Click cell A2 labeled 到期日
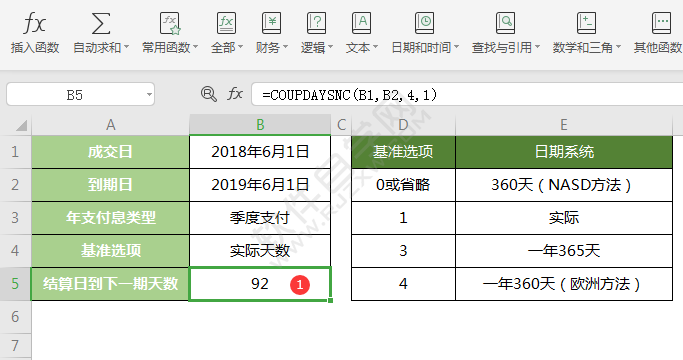 pyautogui.click(x=110, y=185)
